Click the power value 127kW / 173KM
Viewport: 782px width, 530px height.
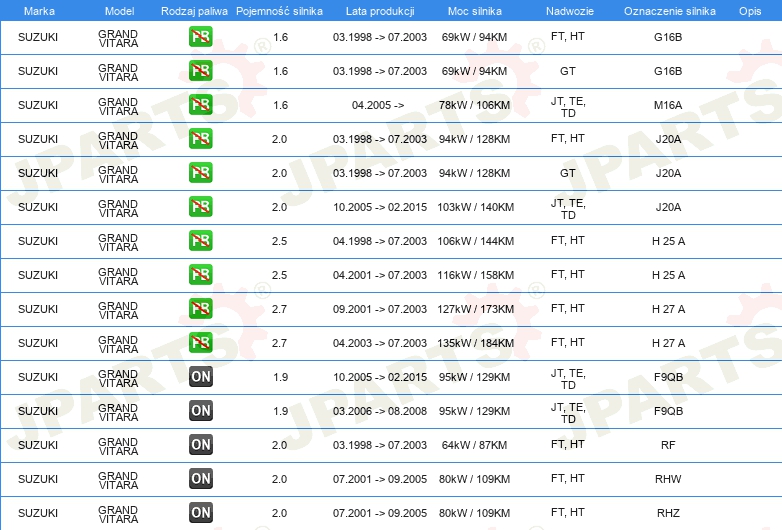(475, 309)
